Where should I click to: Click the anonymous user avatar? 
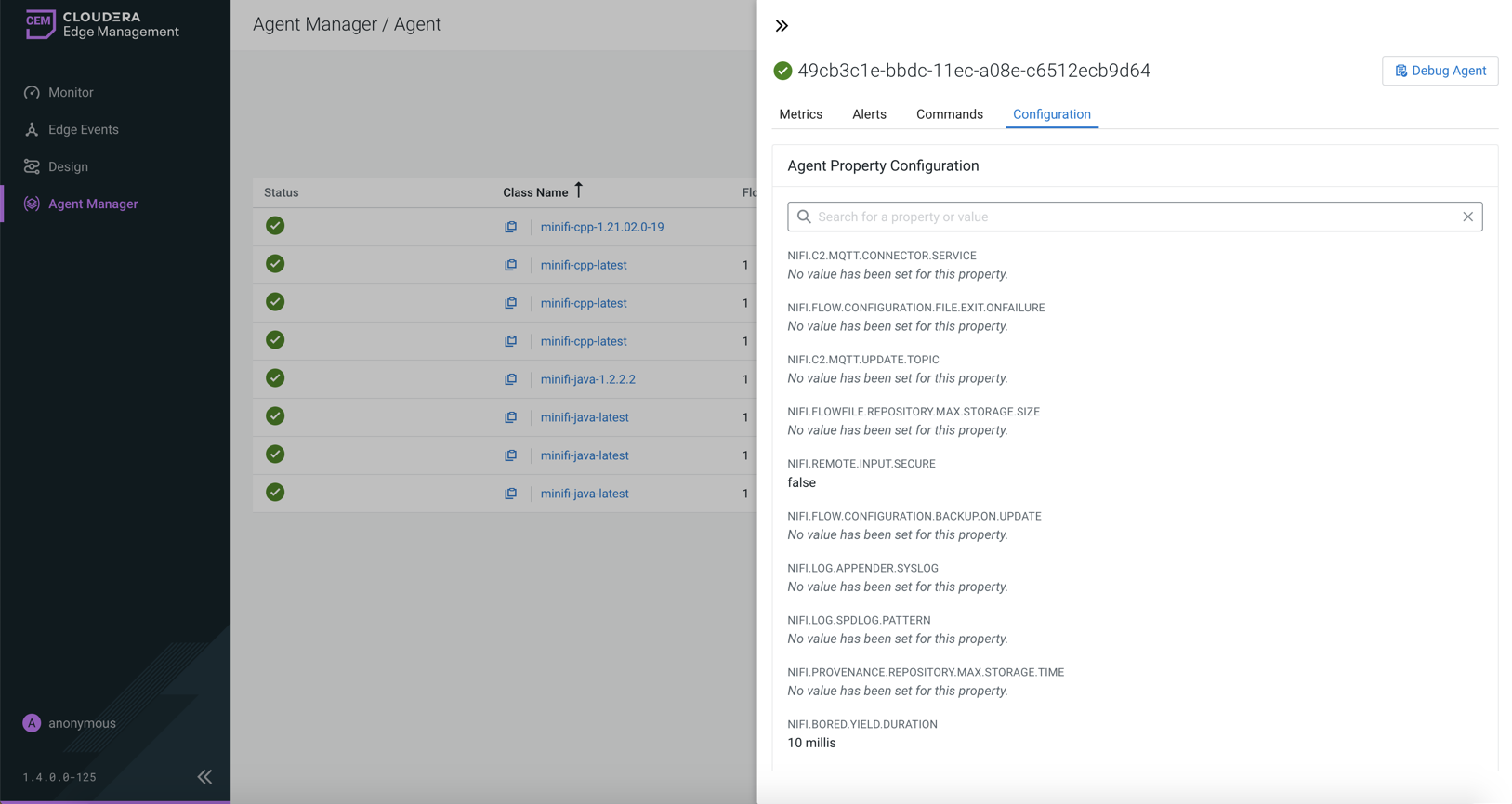[x=32, y=723]
